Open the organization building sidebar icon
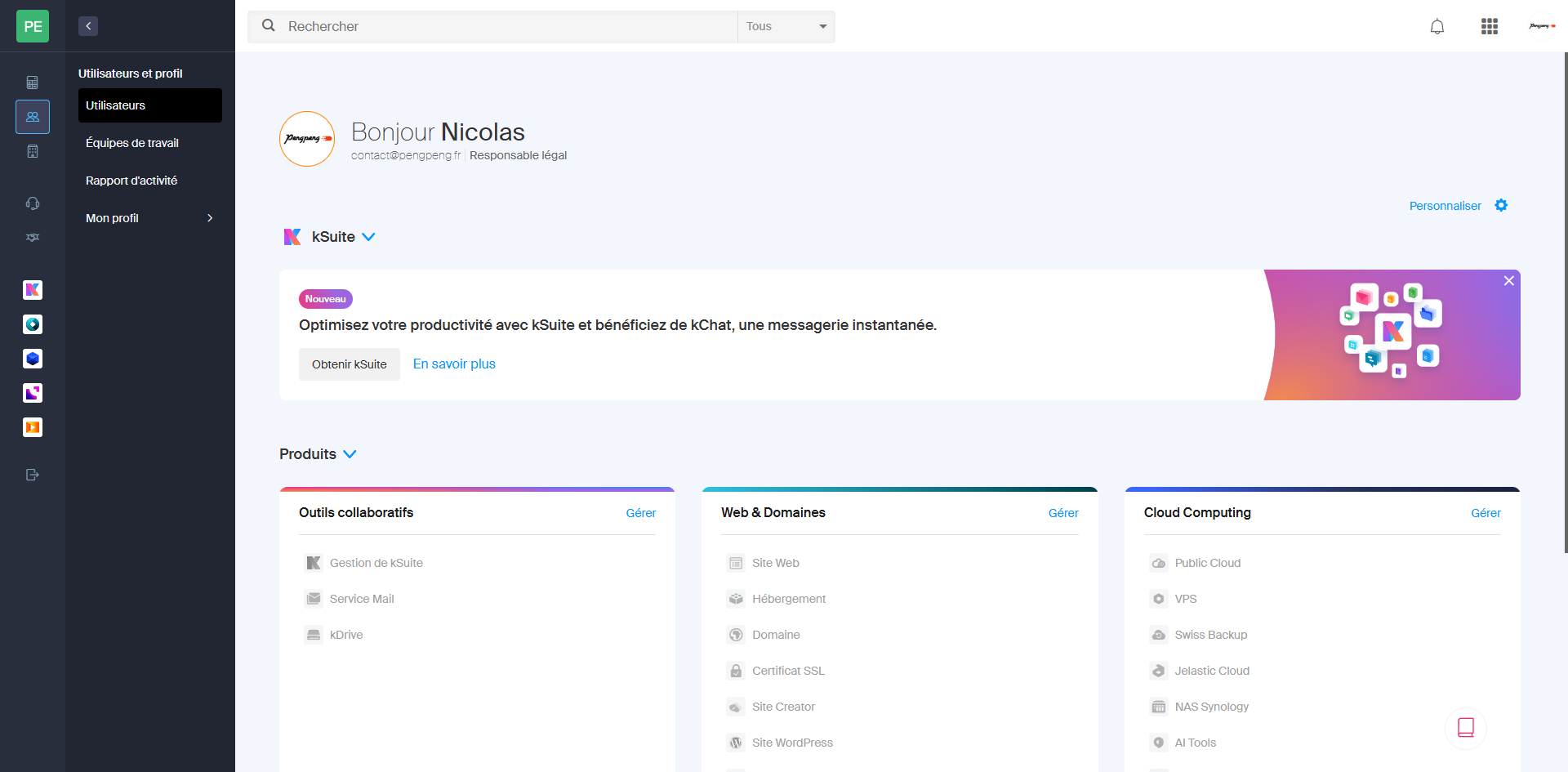 (x=33, y=151)
